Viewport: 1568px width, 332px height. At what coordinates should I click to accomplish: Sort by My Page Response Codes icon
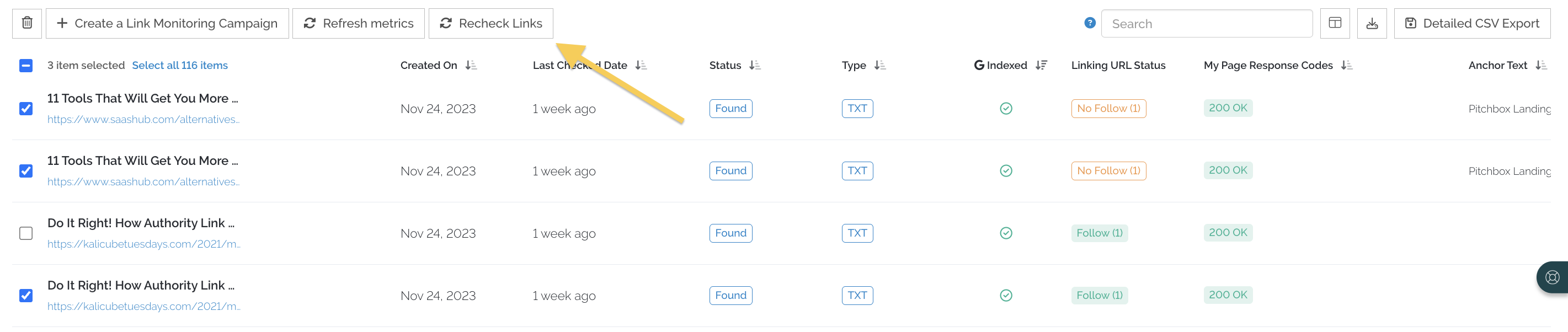(1346, 65)
